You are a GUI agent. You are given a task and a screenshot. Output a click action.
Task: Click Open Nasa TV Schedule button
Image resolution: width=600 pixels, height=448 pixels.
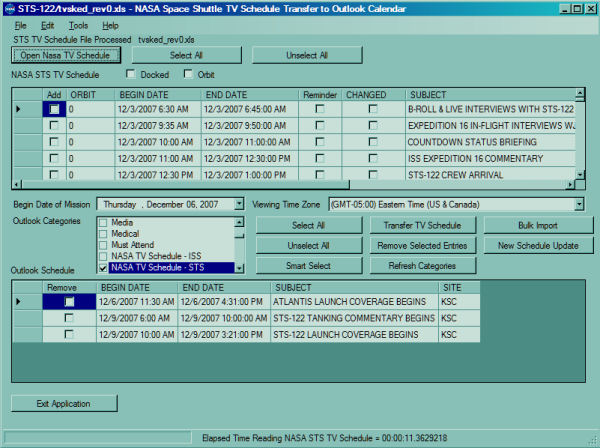click(x=66, y=55)
